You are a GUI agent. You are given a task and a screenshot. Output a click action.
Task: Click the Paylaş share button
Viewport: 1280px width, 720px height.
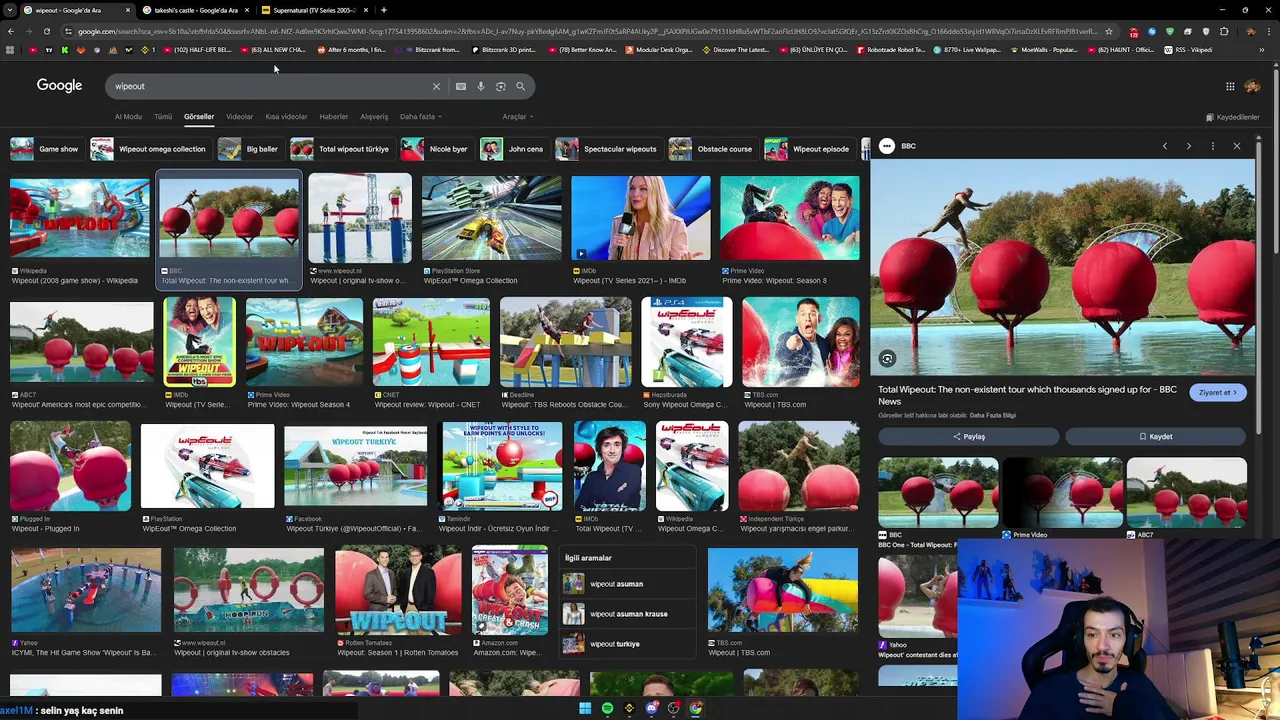pos(968,436)
